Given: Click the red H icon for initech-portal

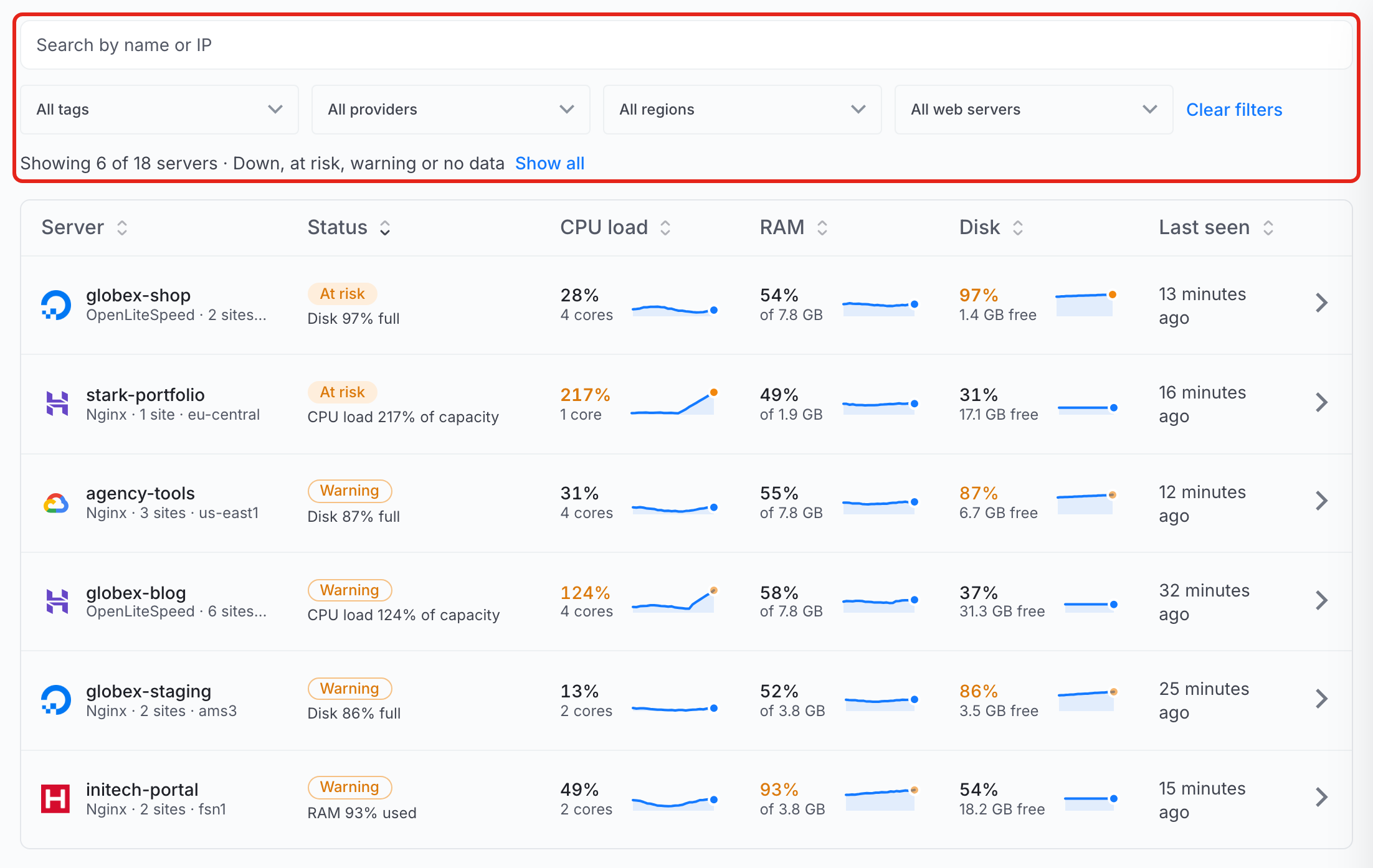Looking at the screenshot, I should click(x=55, y=798).
